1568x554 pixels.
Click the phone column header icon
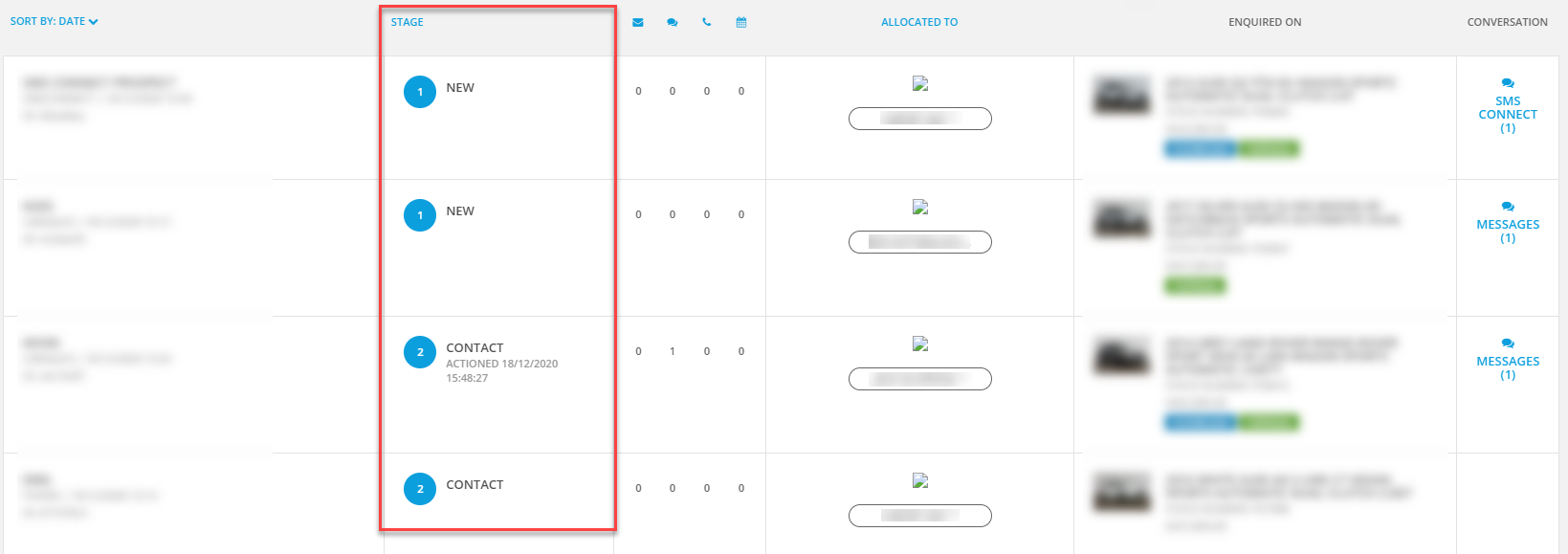click(707, 22)
